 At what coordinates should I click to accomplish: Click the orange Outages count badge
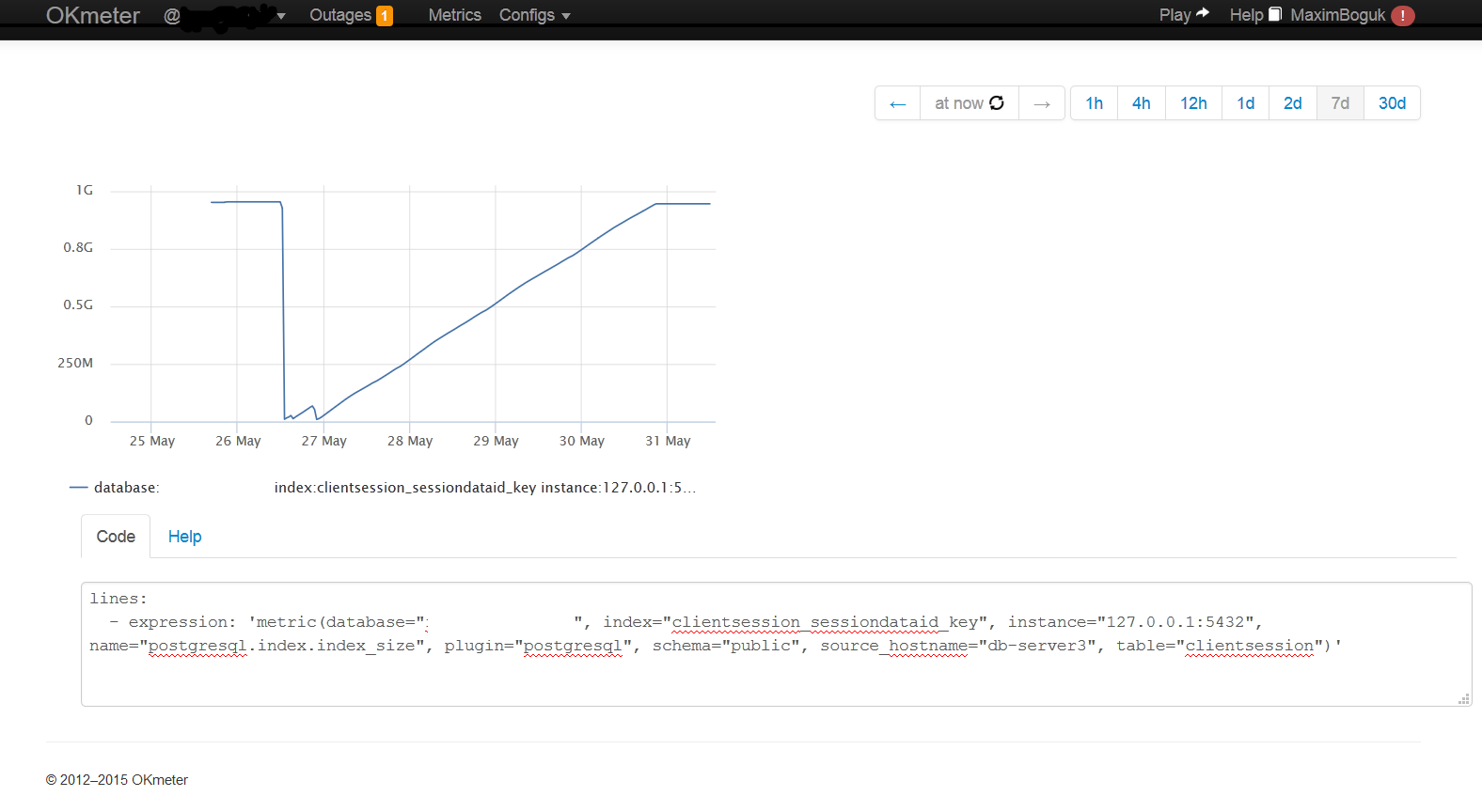[x=385, y=16]
